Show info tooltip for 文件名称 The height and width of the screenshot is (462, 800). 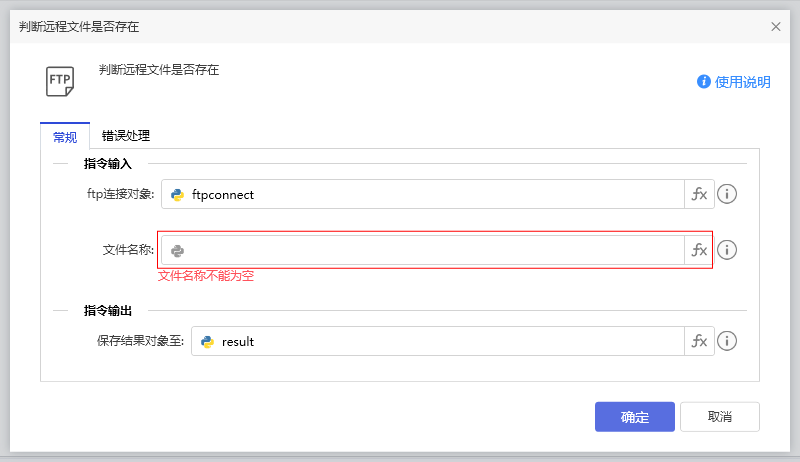[x=728, y=250]
